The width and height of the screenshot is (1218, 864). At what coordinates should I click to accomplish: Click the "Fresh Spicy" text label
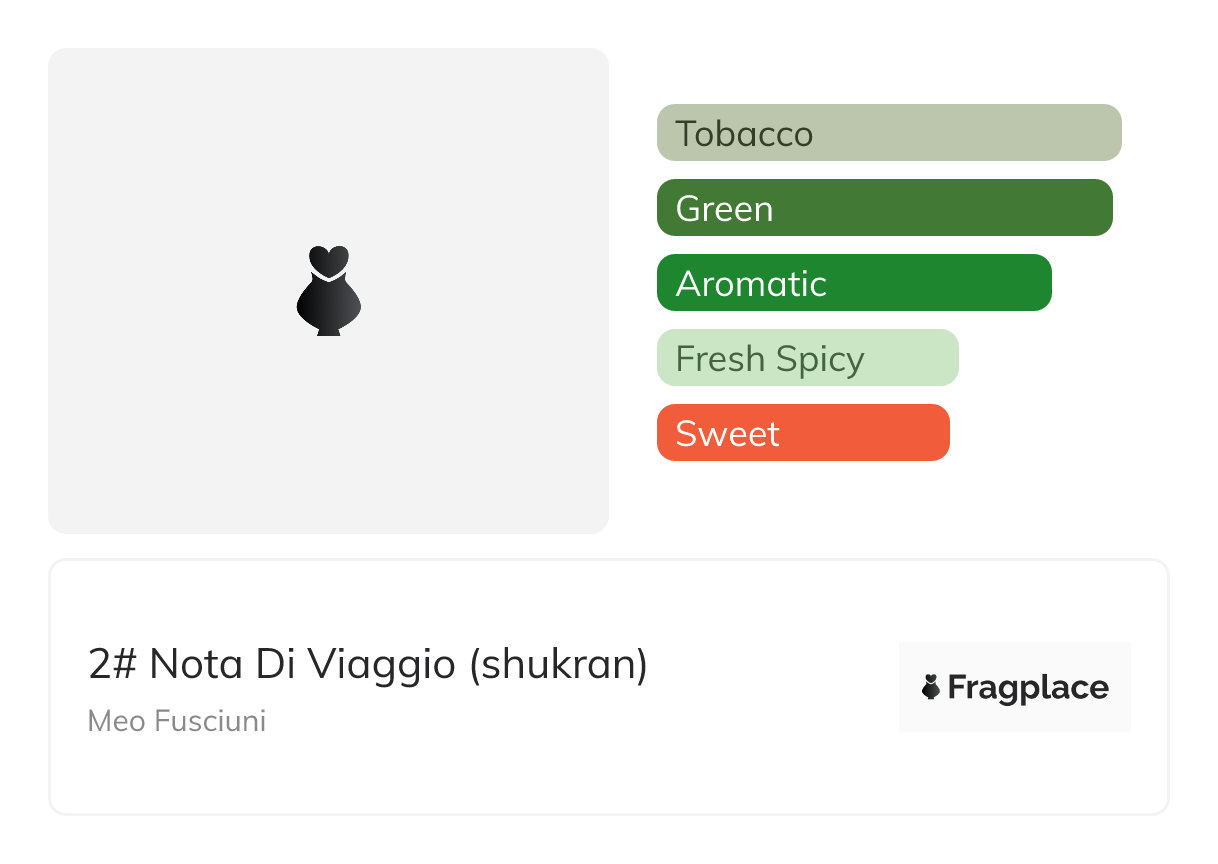(770, 358)
